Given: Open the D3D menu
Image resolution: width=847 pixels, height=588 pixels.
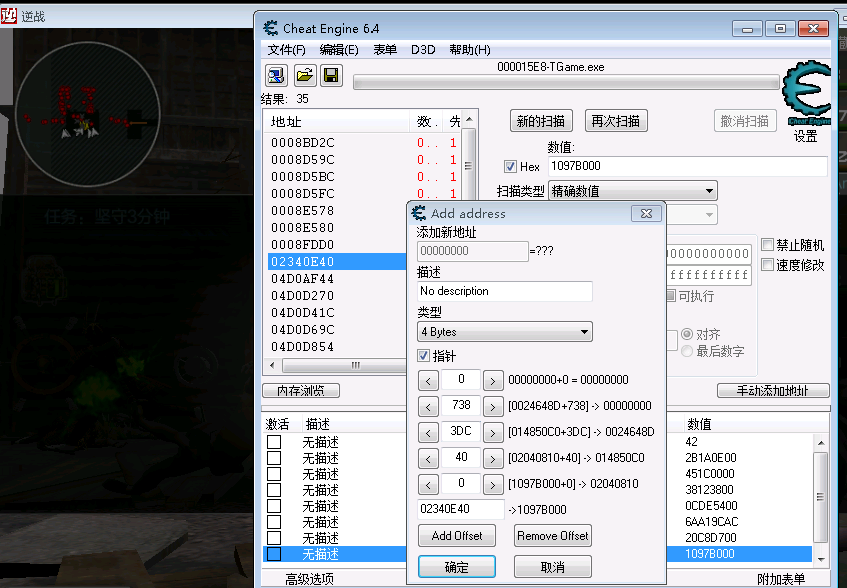Looking at the screenshot, I should pos(423,50).
